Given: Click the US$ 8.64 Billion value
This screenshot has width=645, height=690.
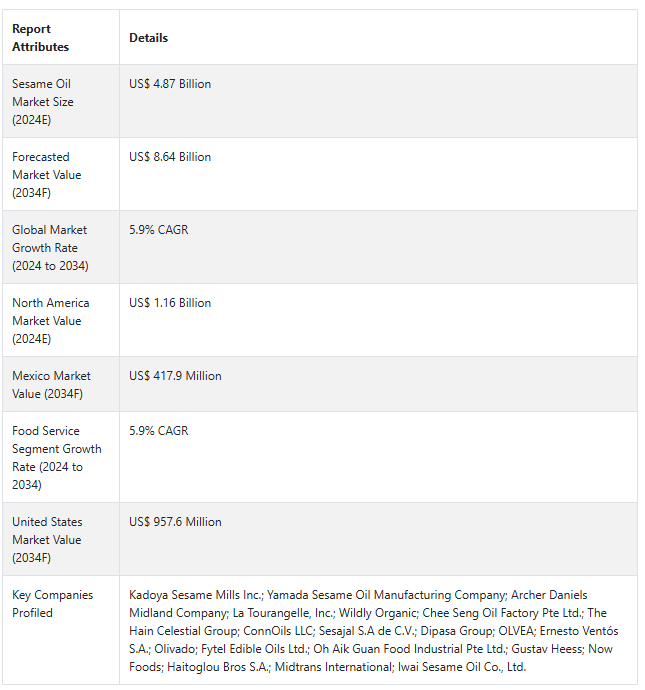Looking at the screenshot, I should (170, 157).
